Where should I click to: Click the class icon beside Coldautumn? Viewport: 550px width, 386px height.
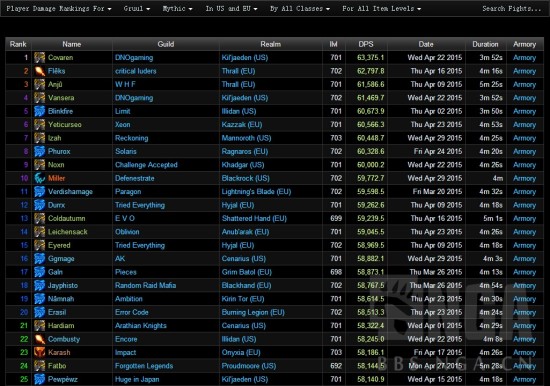pyautogui.click(x=39, y=218)
